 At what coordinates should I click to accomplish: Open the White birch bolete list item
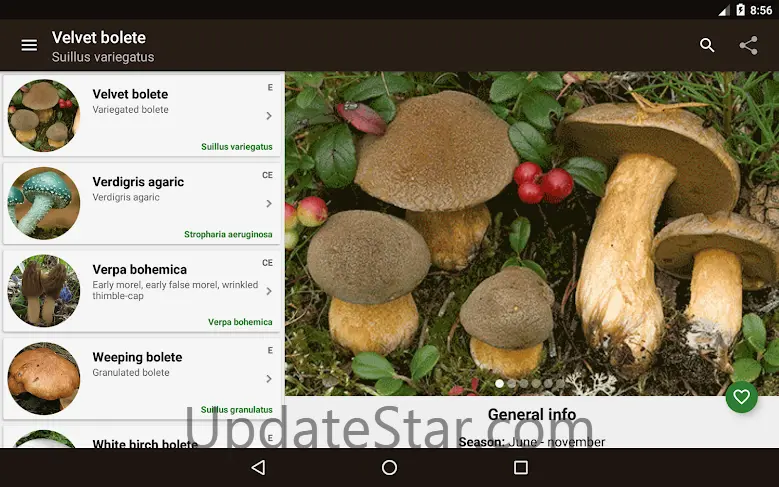pos(144,441)
